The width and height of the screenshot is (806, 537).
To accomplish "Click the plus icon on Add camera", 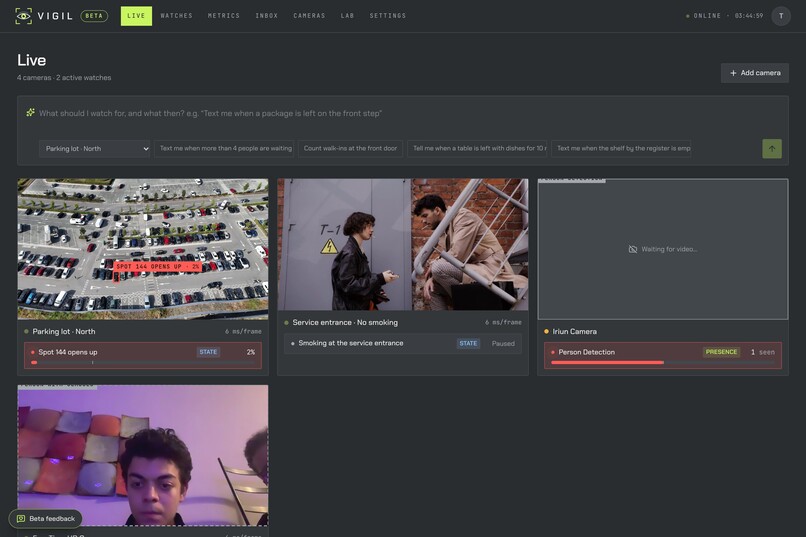I will click(x=733, y=73).
